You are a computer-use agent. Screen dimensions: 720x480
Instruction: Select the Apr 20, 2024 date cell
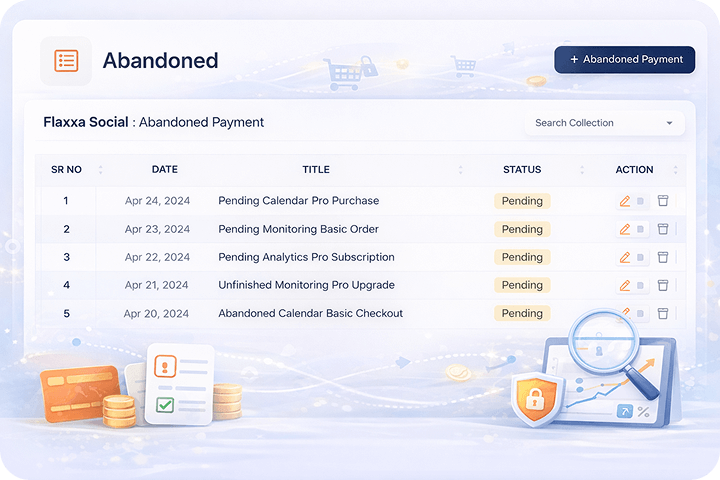tap(156, 313)
